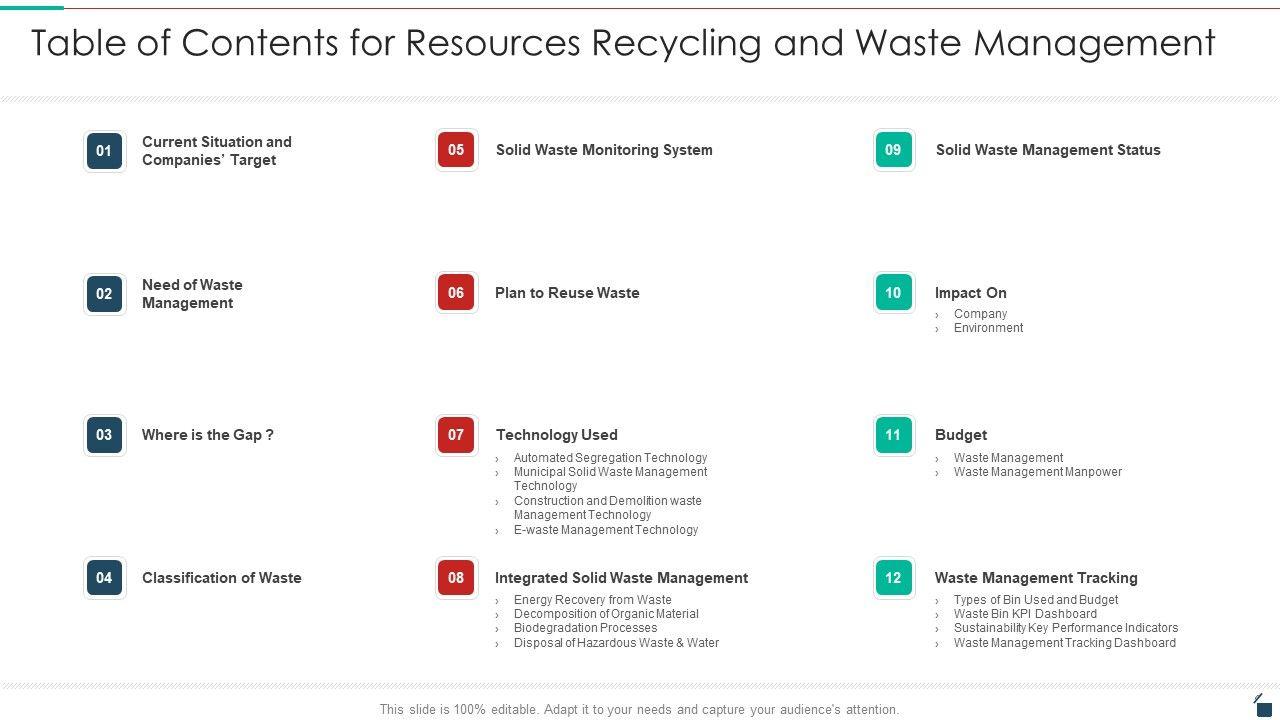Click the 10 Impact On badge
Image resolution: width=1280 pixels, height=720 pixels.
pyautogui.click(x=893, y=293)
